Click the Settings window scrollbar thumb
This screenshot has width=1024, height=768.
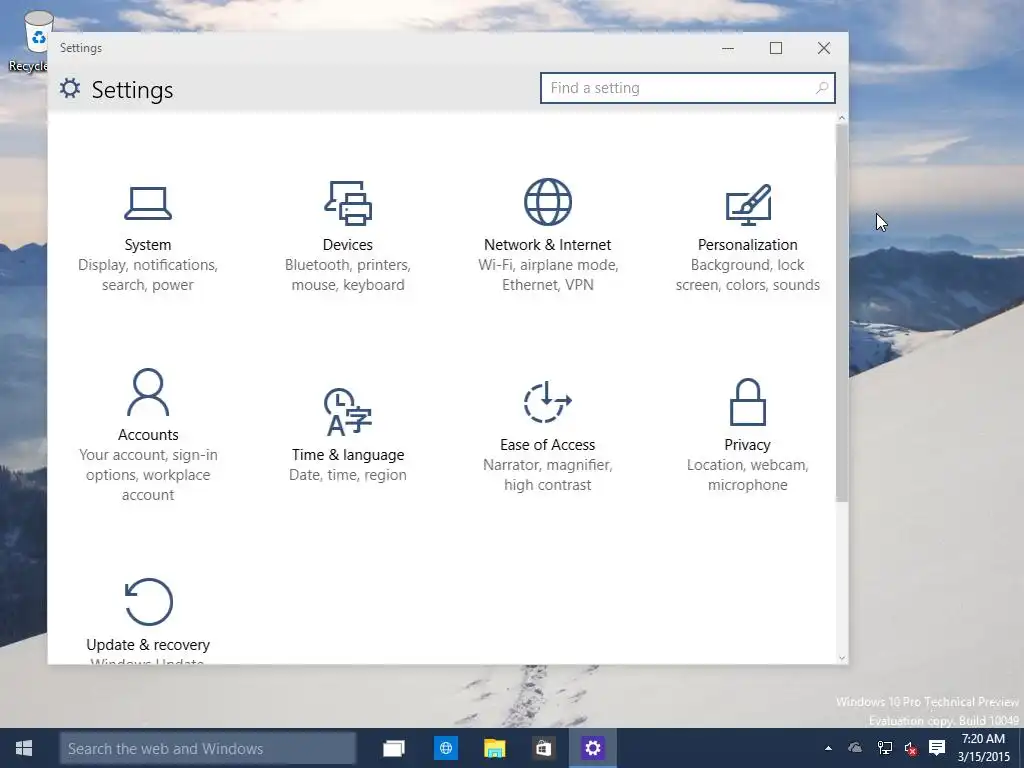pyautogui.click(x=842, y=313)
